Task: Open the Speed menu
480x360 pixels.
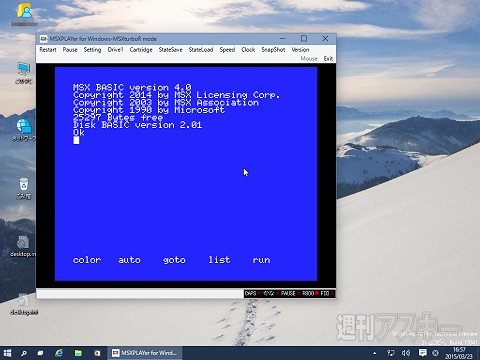Action: pyautogui.click(x=227, y=50)
